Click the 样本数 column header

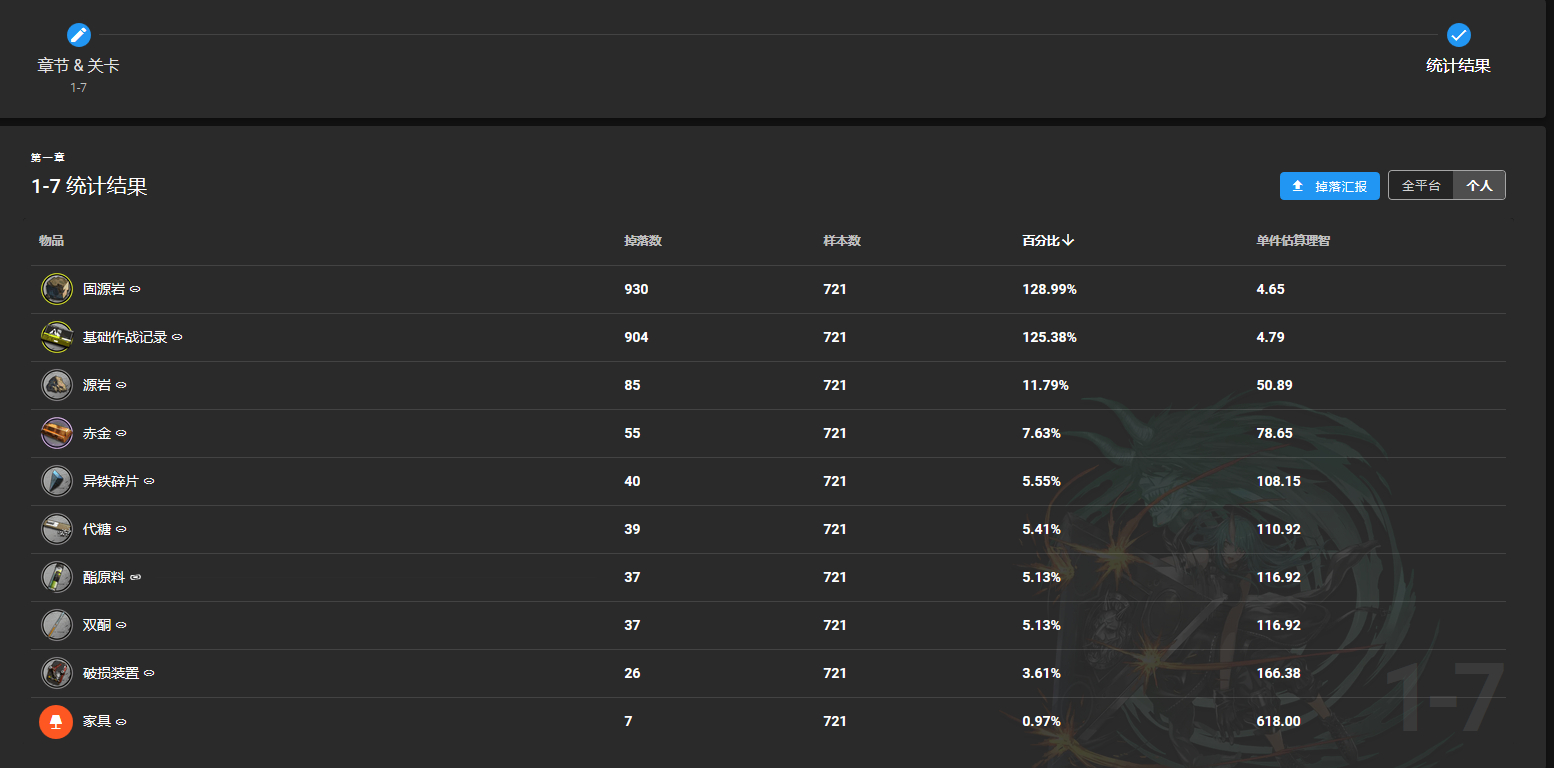842,241
